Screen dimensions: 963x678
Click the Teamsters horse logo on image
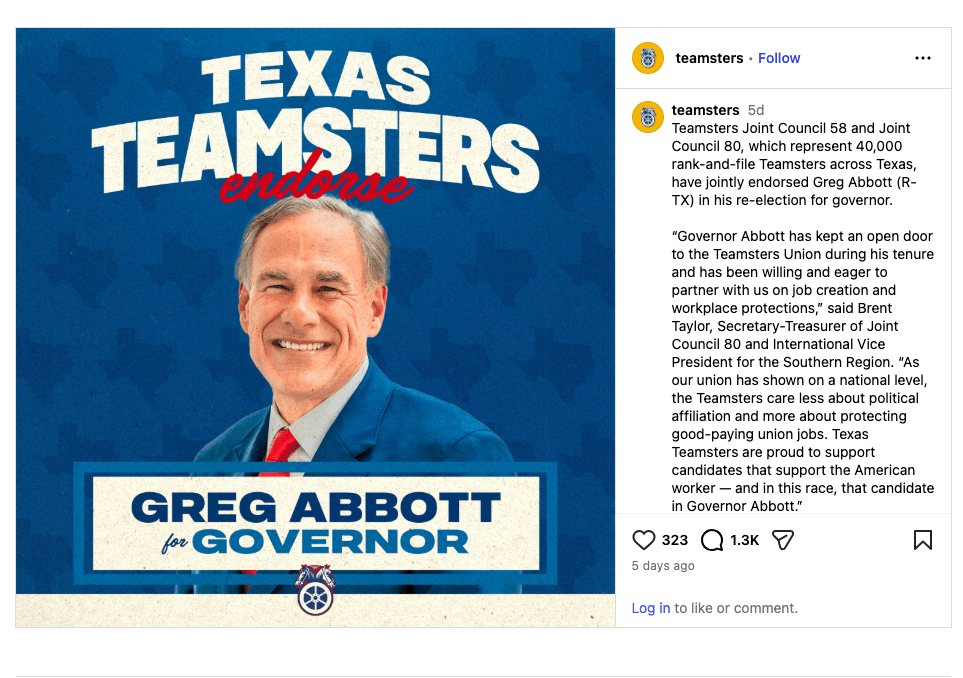(316, 590)
